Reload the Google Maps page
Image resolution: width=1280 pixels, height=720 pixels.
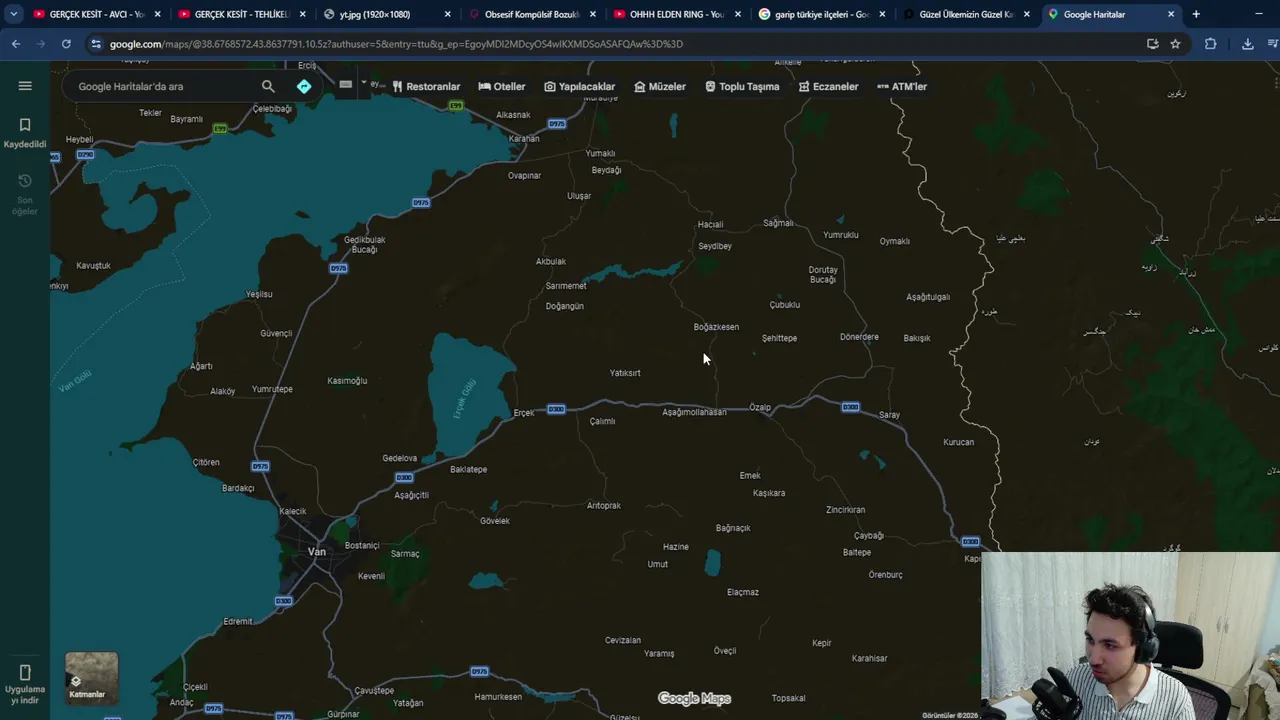pyautogui.click(x=66, y=44)
